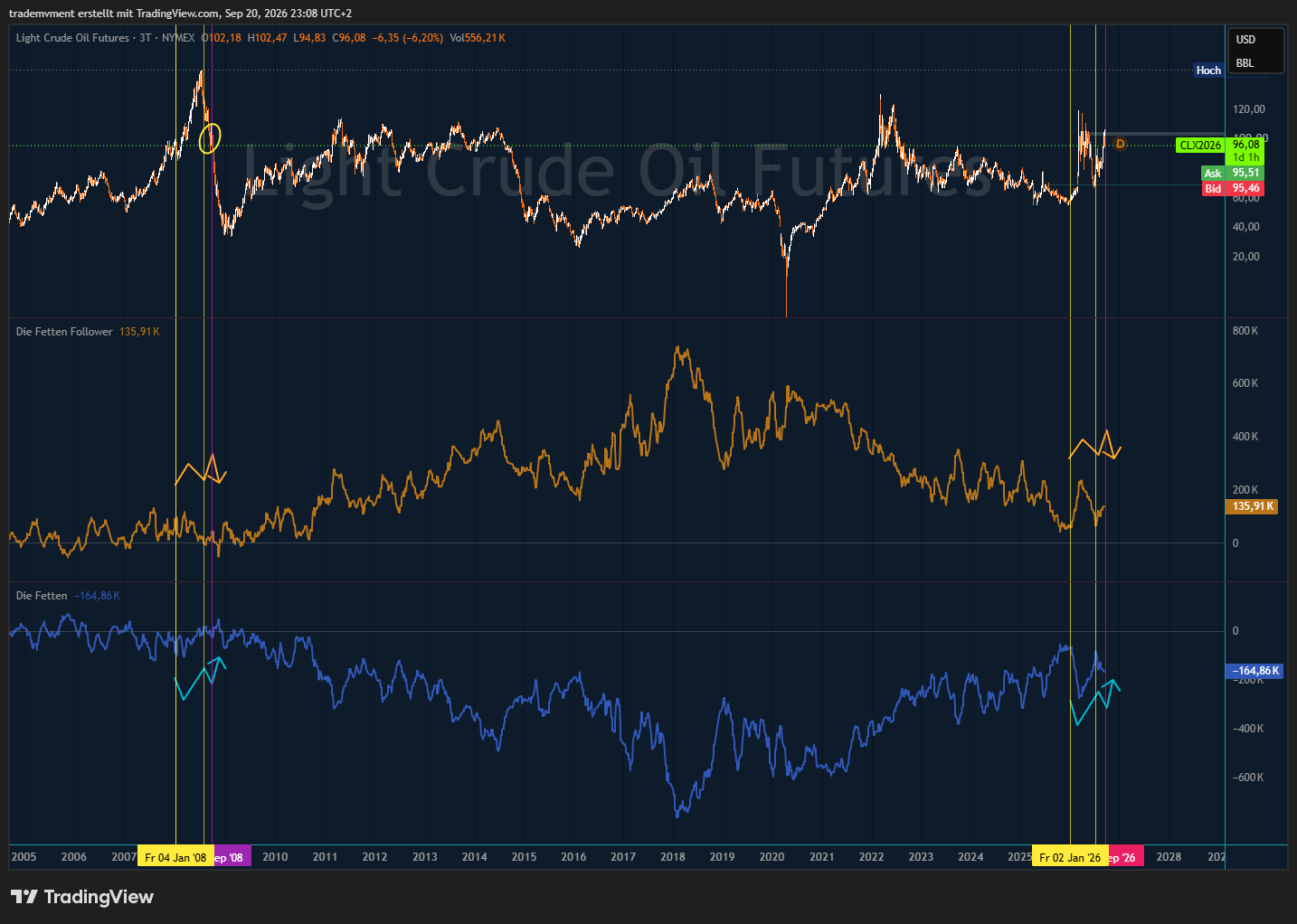This screenshot has height=924, width=1297.
Task: Click the 2028 year label on the time axis
Action: 1169,857
